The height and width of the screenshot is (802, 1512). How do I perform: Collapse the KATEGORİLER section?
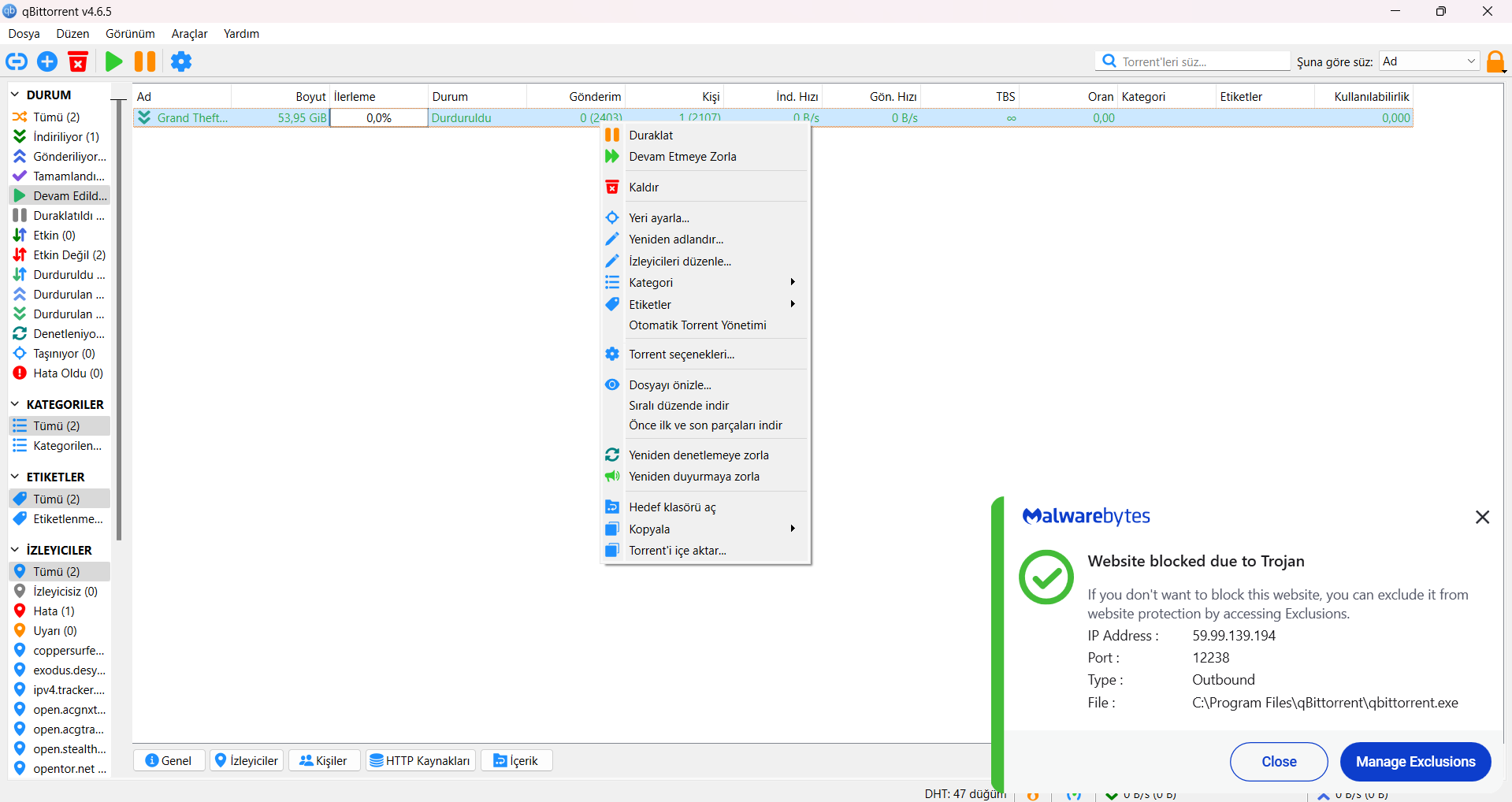tap(15, 404)
